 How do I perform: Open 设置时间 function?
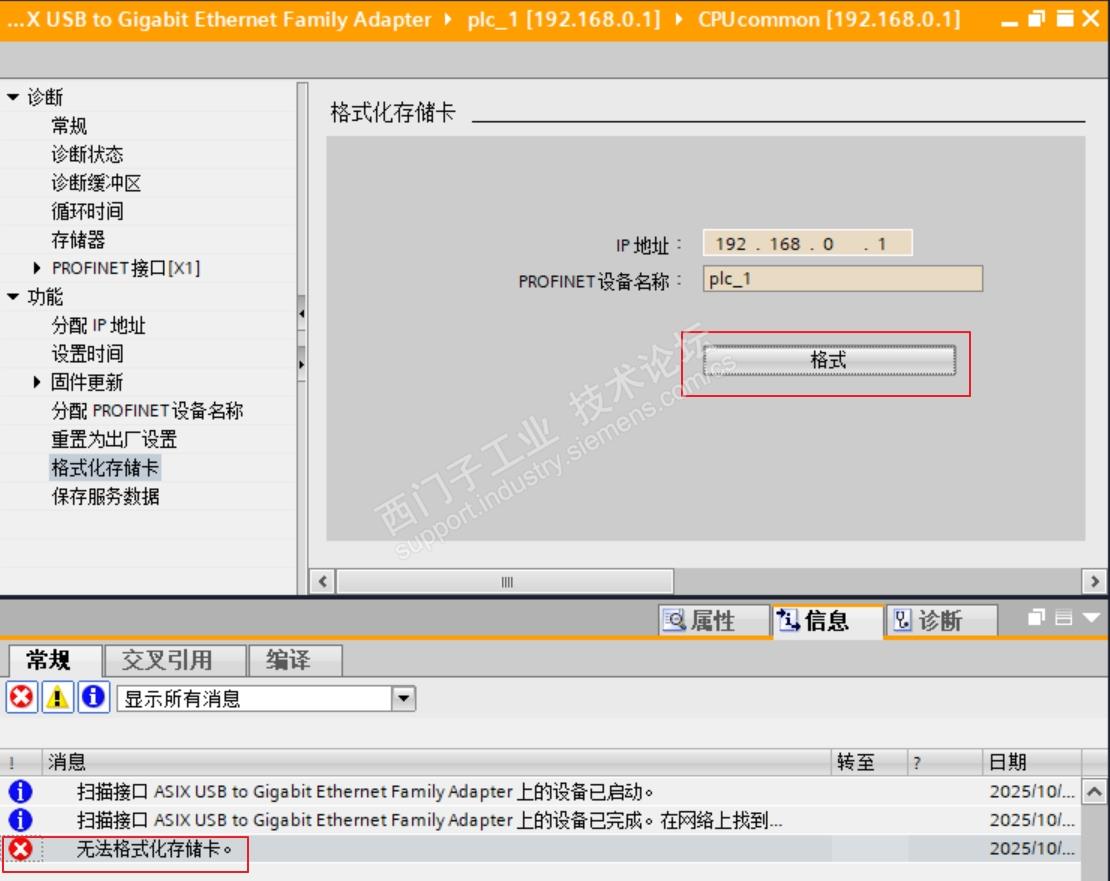click(x=87, y=354)
